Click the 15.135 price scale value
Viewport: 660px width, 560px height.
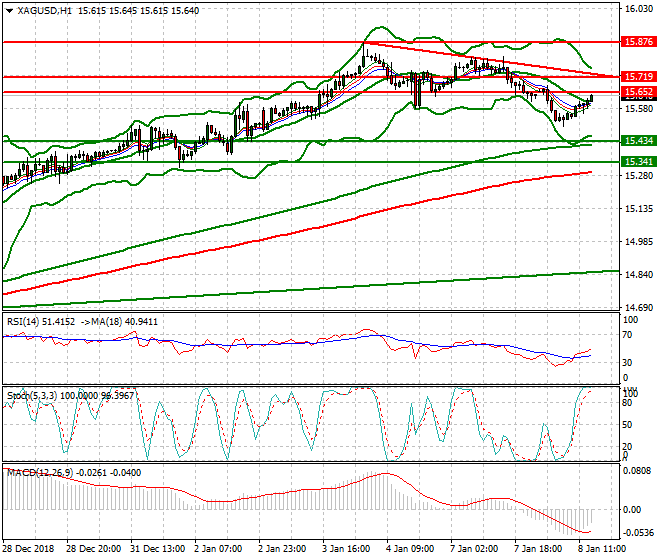639,209
